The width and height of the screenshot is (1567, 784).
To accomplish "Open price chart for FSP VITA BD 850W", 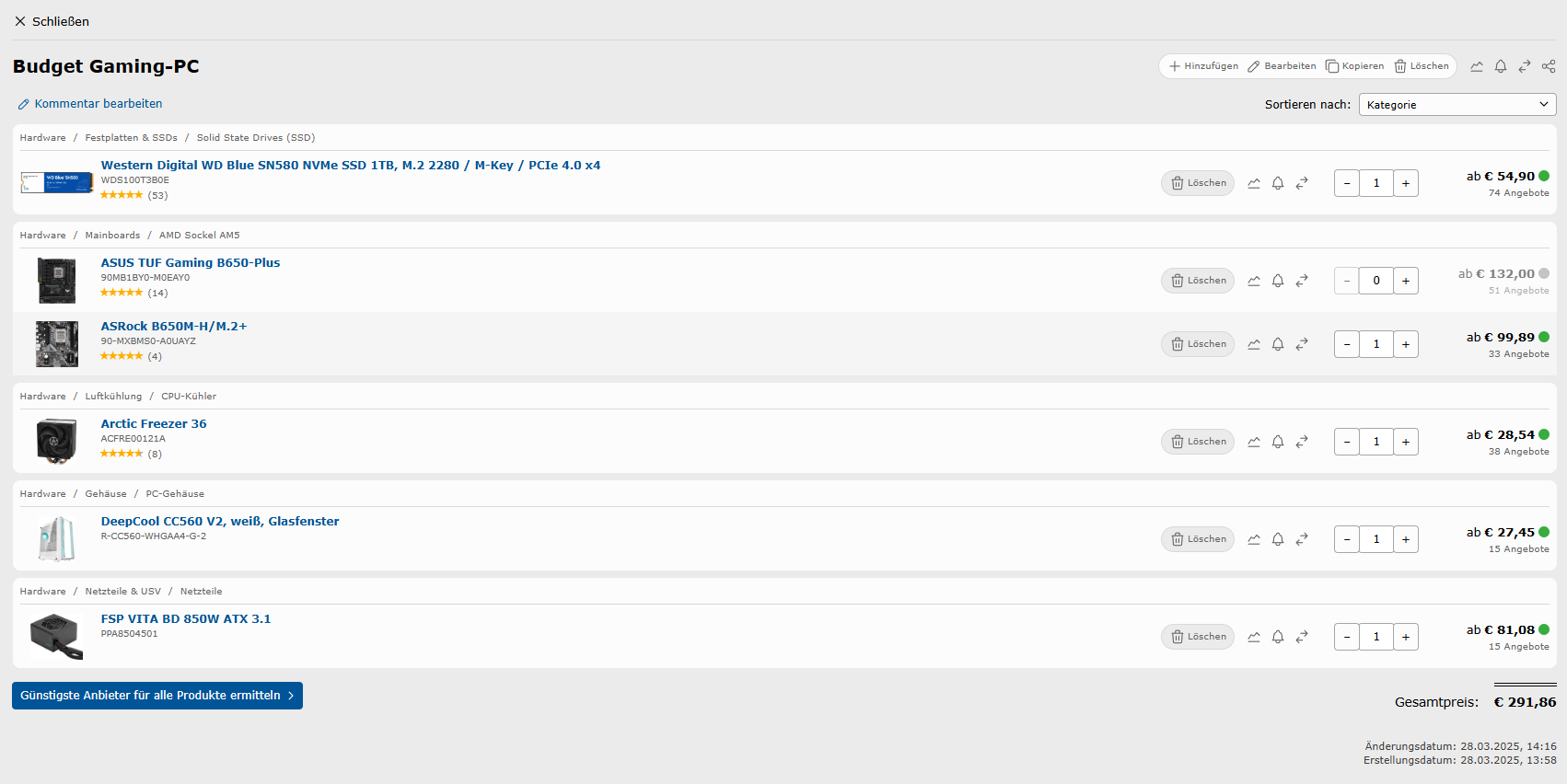I will (1254, 637).
